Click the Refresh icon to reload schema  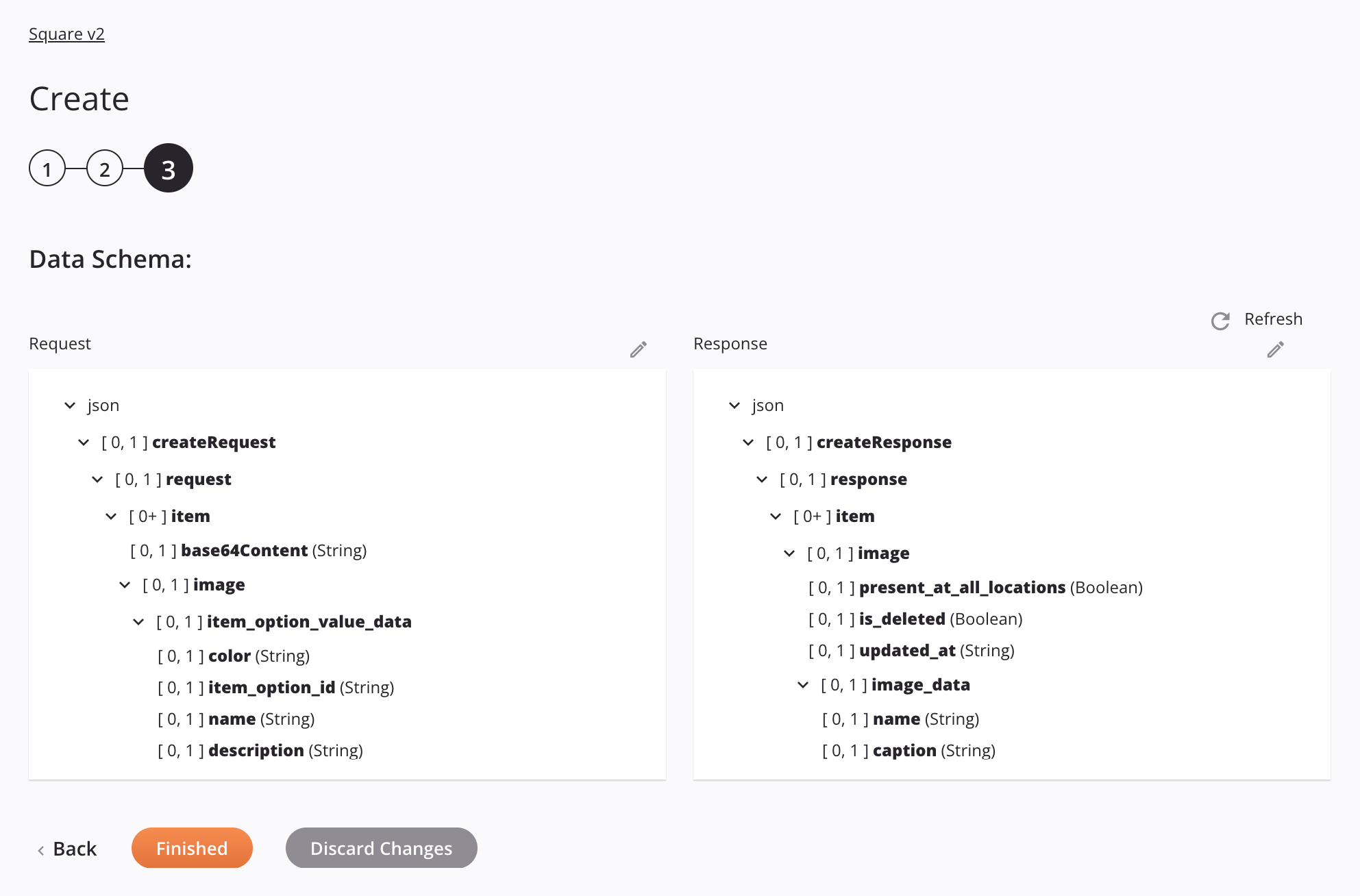(1221, 319)
